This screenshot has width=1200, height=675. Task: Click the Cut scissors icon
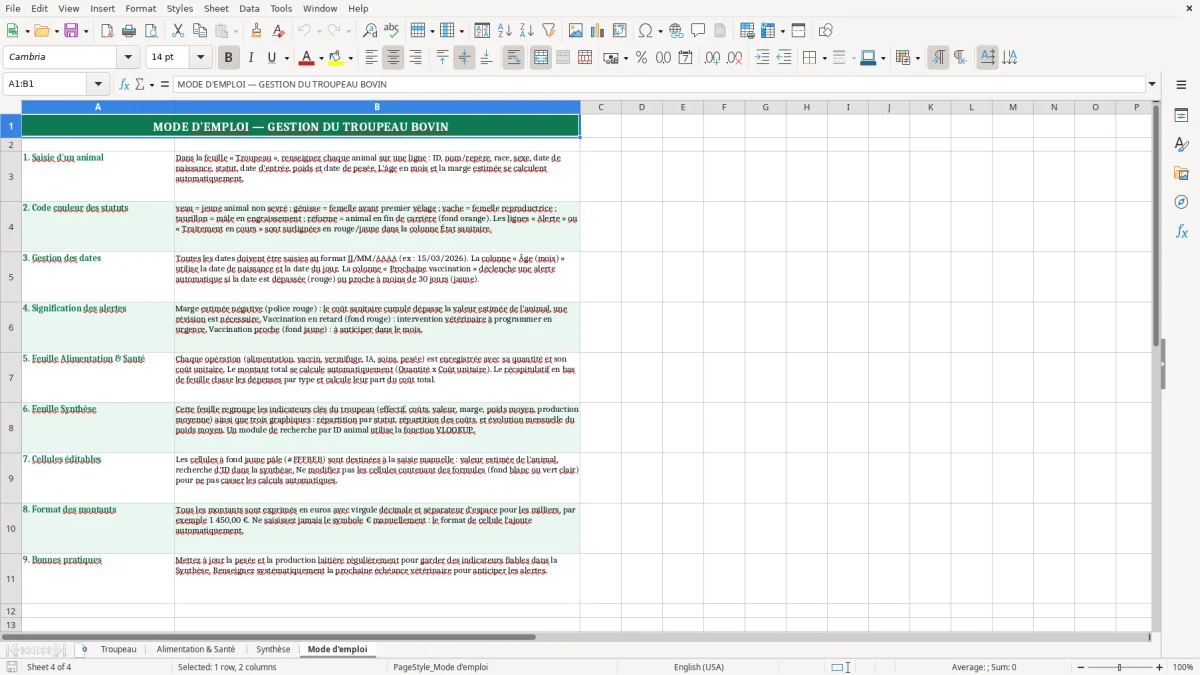(x=177, y=31)
